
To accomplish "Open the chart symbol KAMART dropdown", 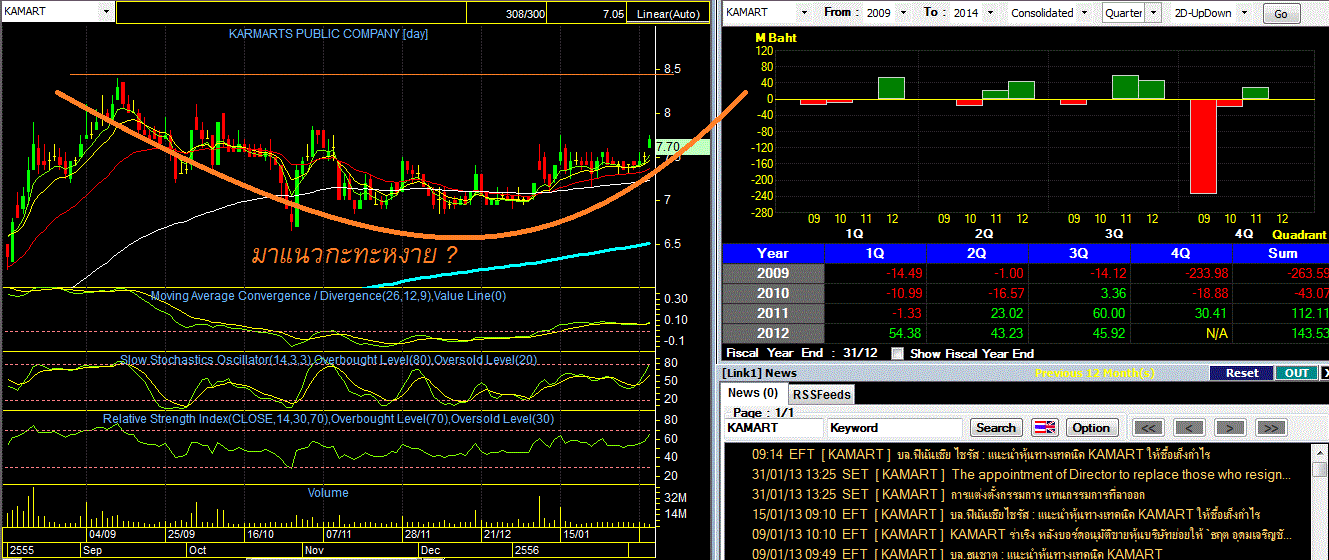I will (x=107, y=12).
